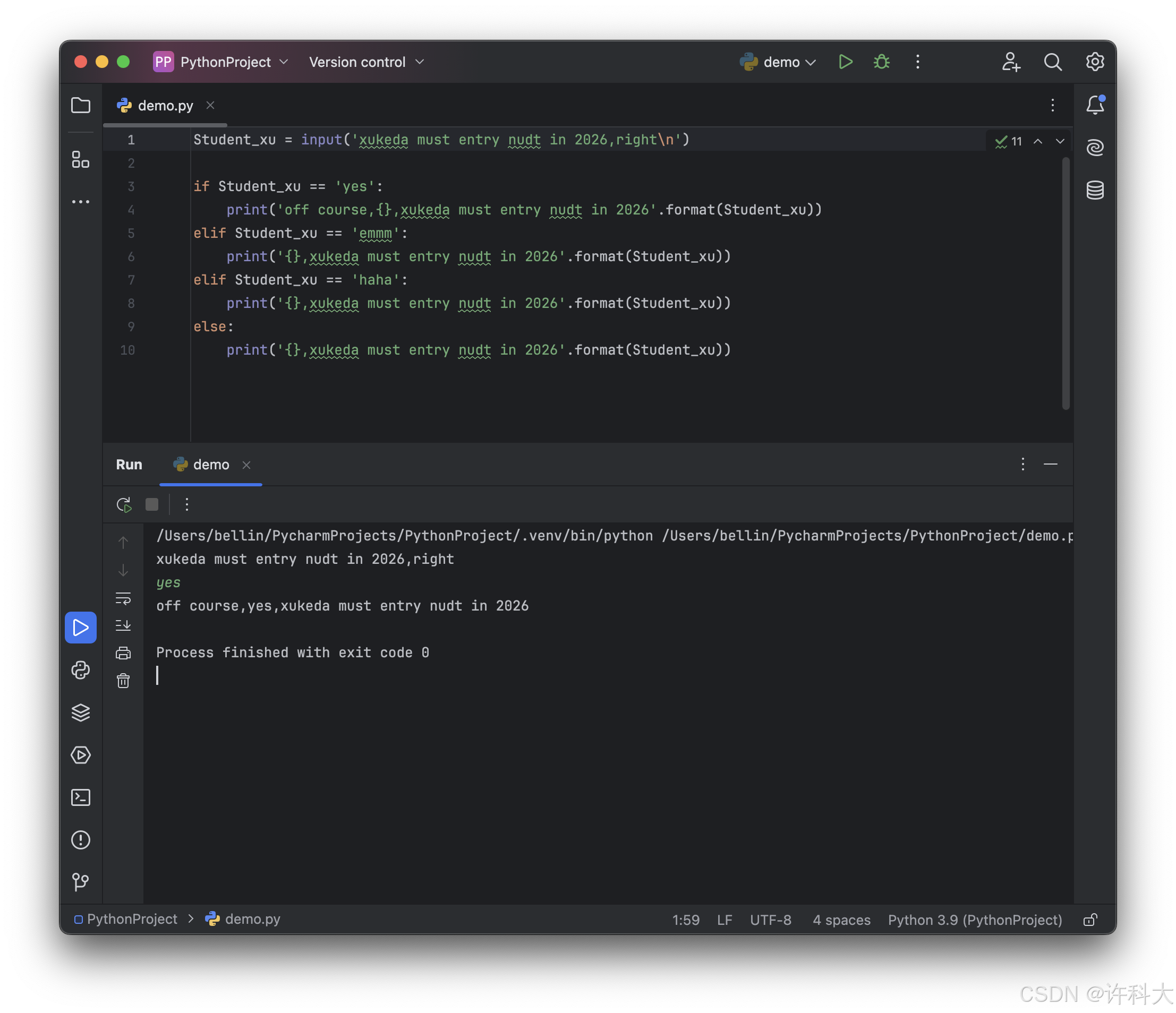Open the Problems tool window icon
Image resolution: width=1176 pixels, height=1013 pixels.
point(81,839)
